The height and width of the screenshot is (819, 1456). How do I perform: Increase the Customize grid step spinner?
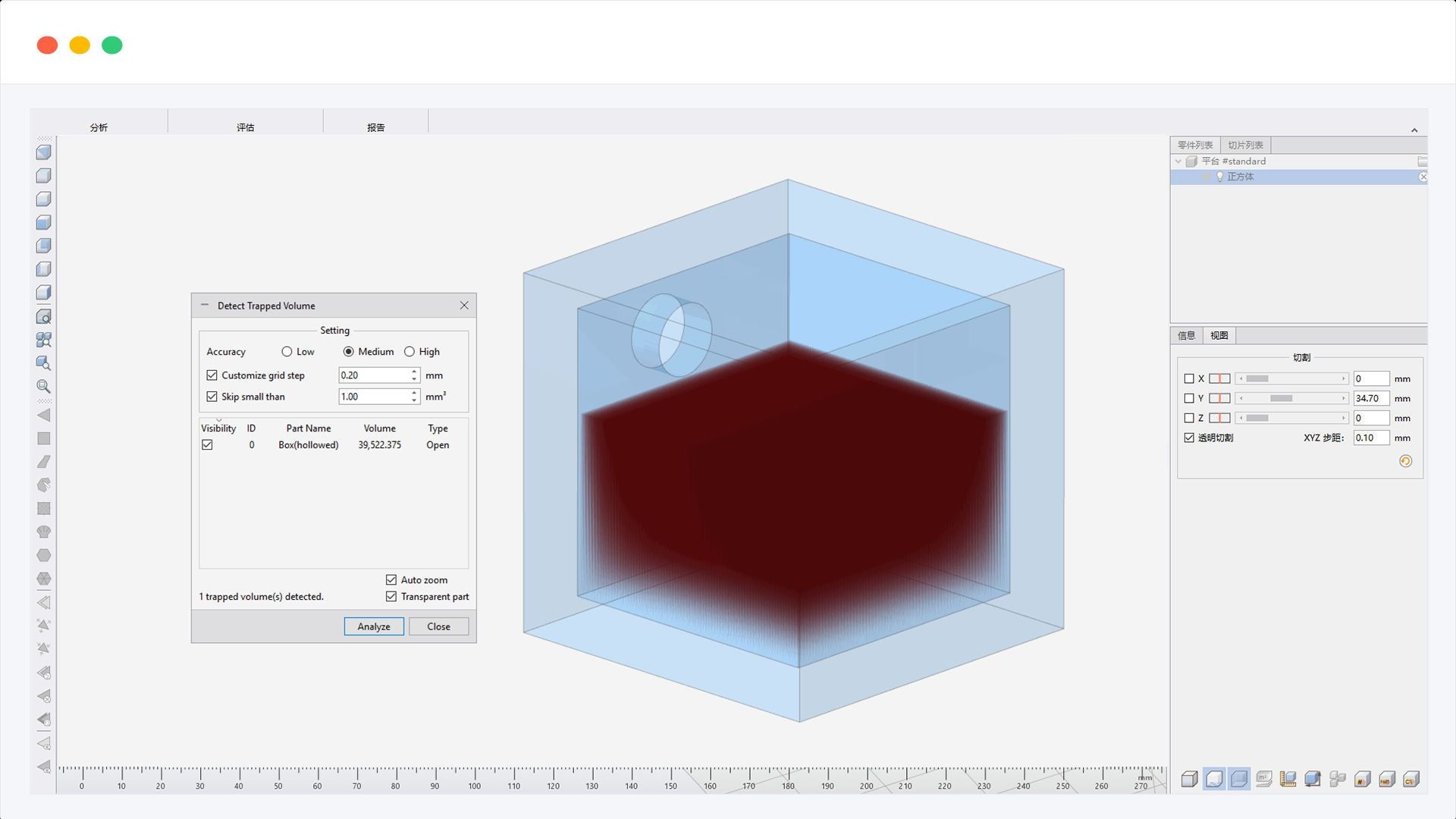point(414,372)
